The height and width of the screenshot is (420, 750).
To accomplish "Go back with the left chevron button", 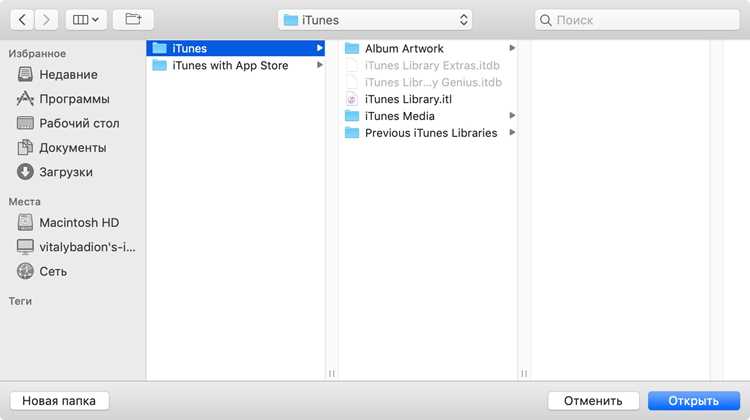I will [22, 20].
